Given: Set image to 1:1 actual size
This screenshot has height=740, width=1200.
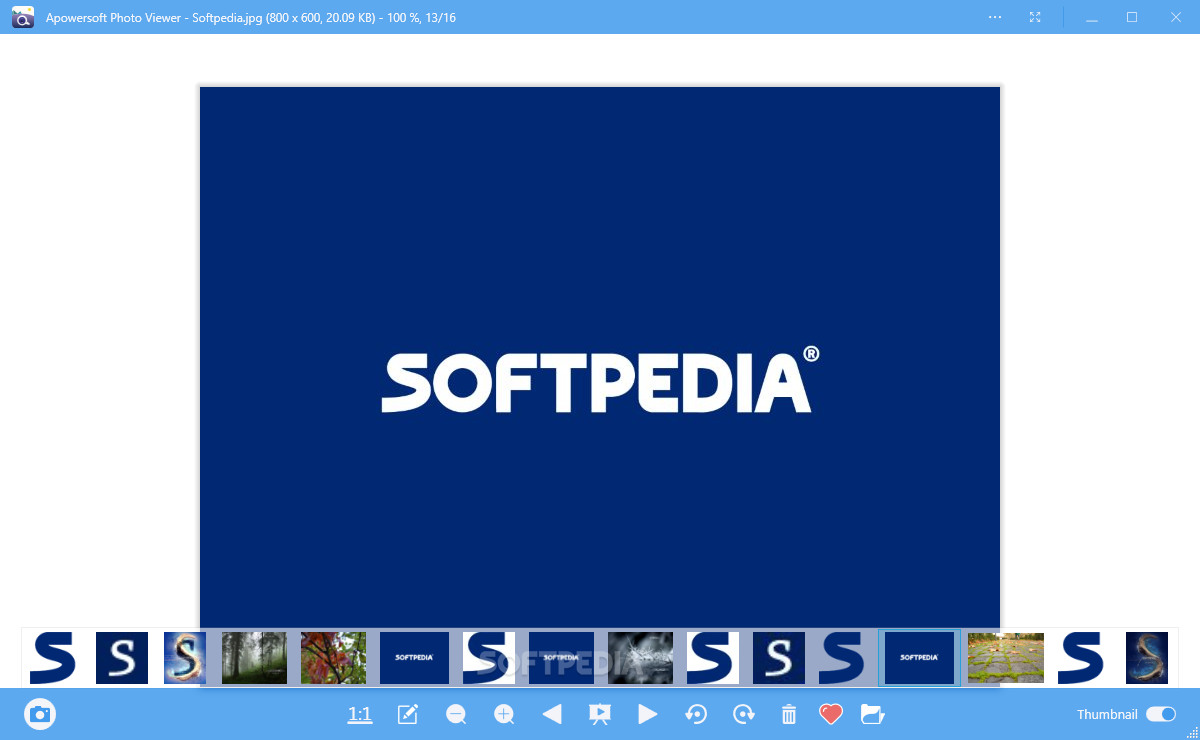Looking at the screenshot, I should pyautogui.click(x=360, y=714).
